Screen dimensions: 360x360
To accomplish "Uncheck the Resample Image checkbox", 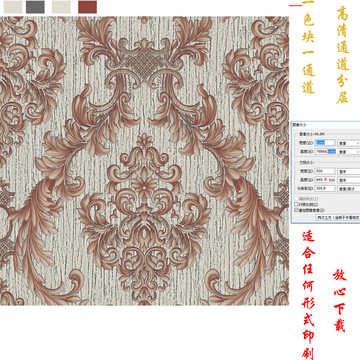I will point(296,210).
